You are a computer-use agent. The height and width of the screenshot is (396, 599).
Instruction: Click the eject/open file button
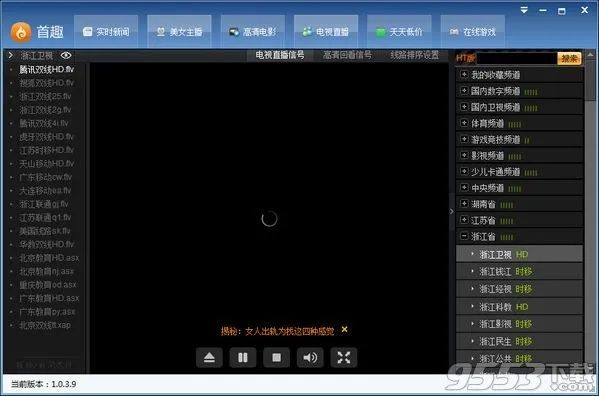coord(209,358)
